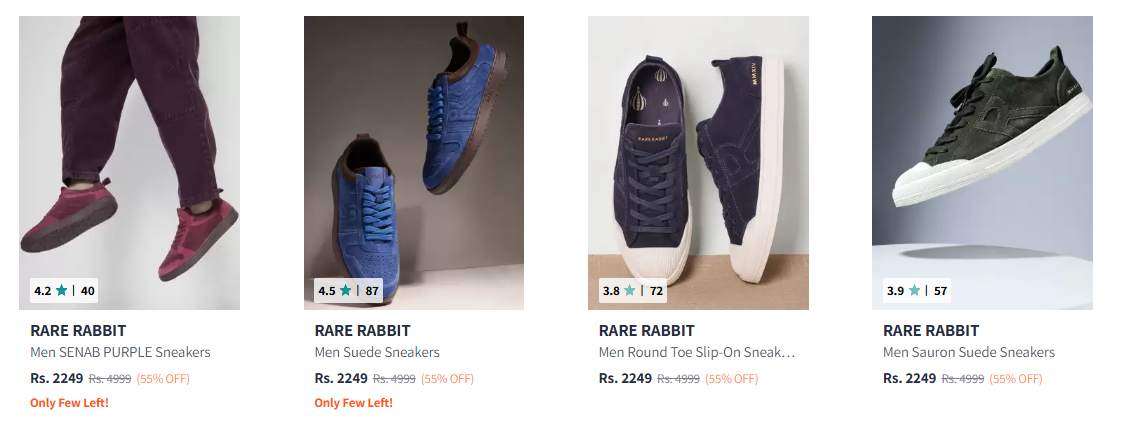This screenshot has width=1124, height=425.
Task: View the green Sauron suede sneakers image
Action: [982, 150]
